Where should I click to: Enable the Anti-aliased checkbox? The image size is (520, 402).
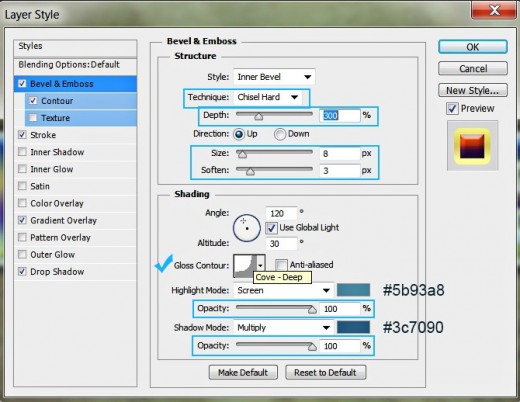click(x=281, y=265)
